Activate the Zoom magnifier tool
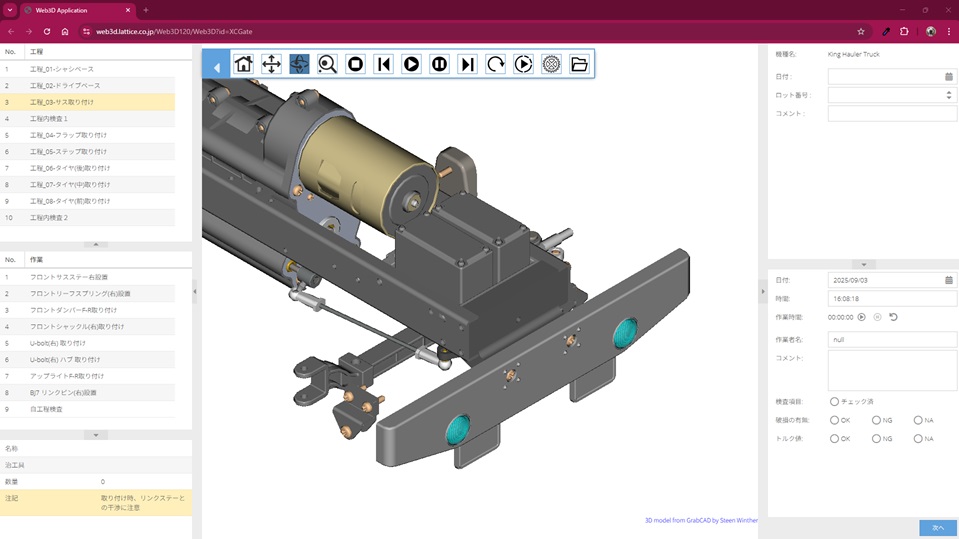Image resolution: width=959 pixels, height=539 pixels. pos(327,64)
